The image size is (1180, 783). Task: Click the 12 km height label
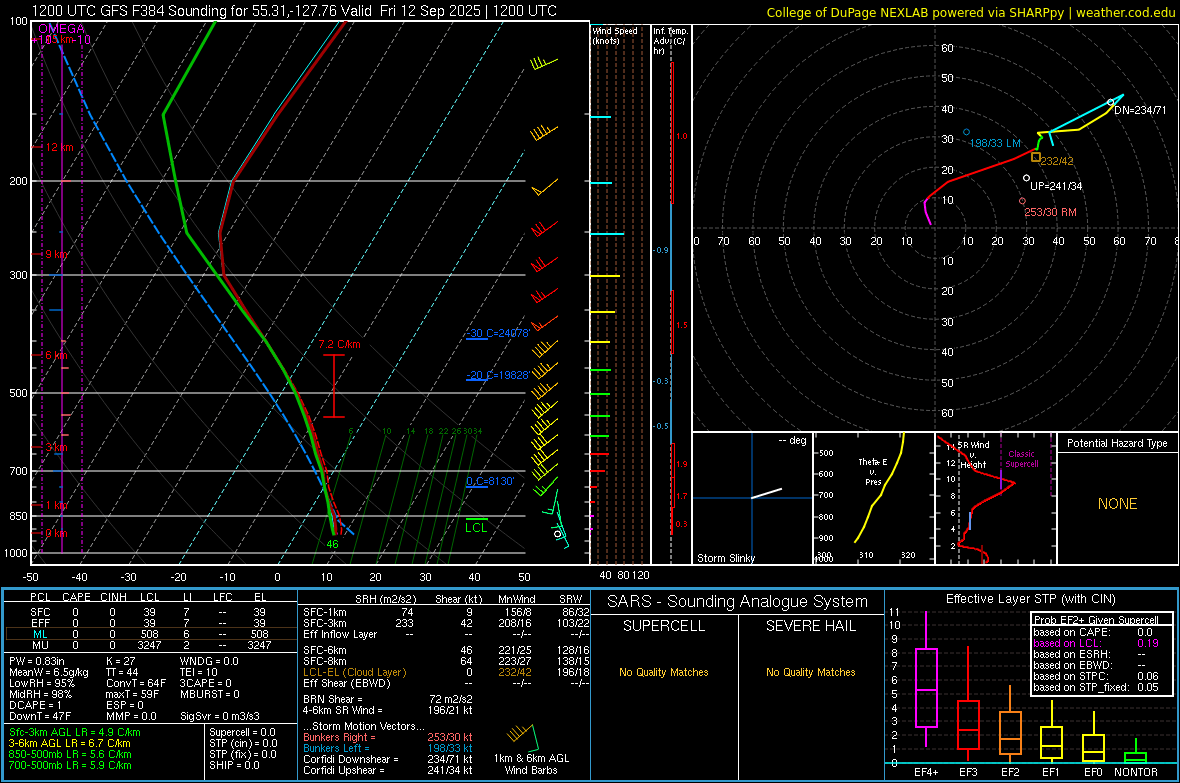pos(59,147)
